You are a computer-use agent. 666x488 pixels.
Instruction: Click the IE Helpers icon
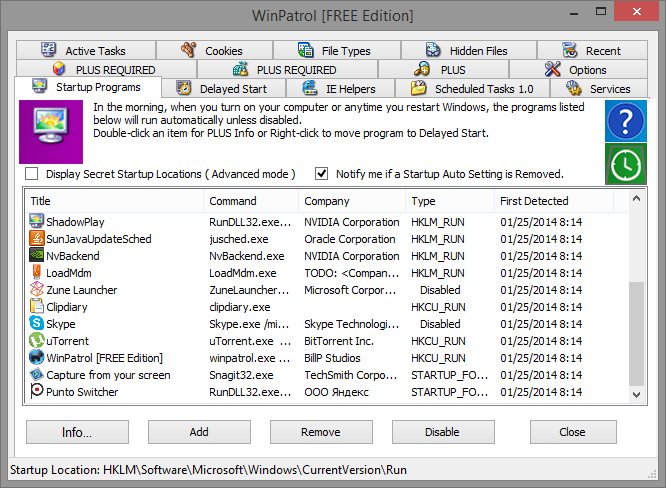(310, 88)
